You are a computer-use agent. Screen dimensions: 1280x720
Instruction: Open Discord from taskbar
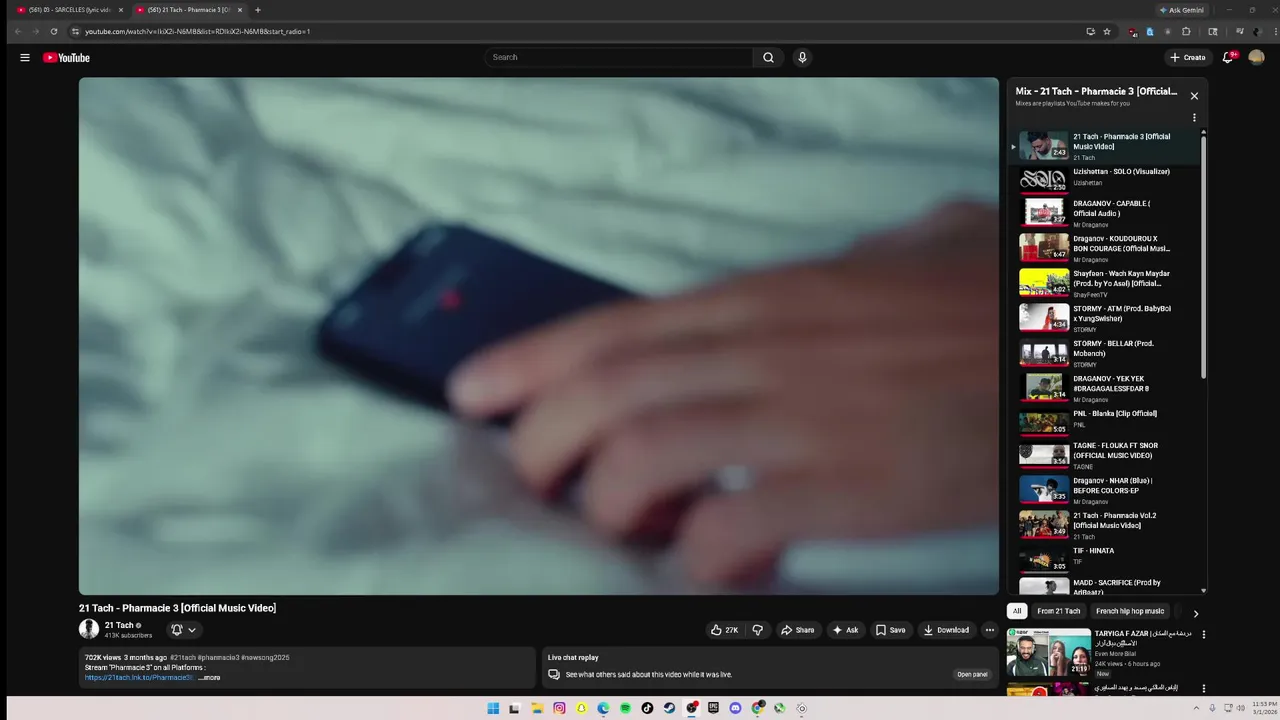click(x=735, y=708)
